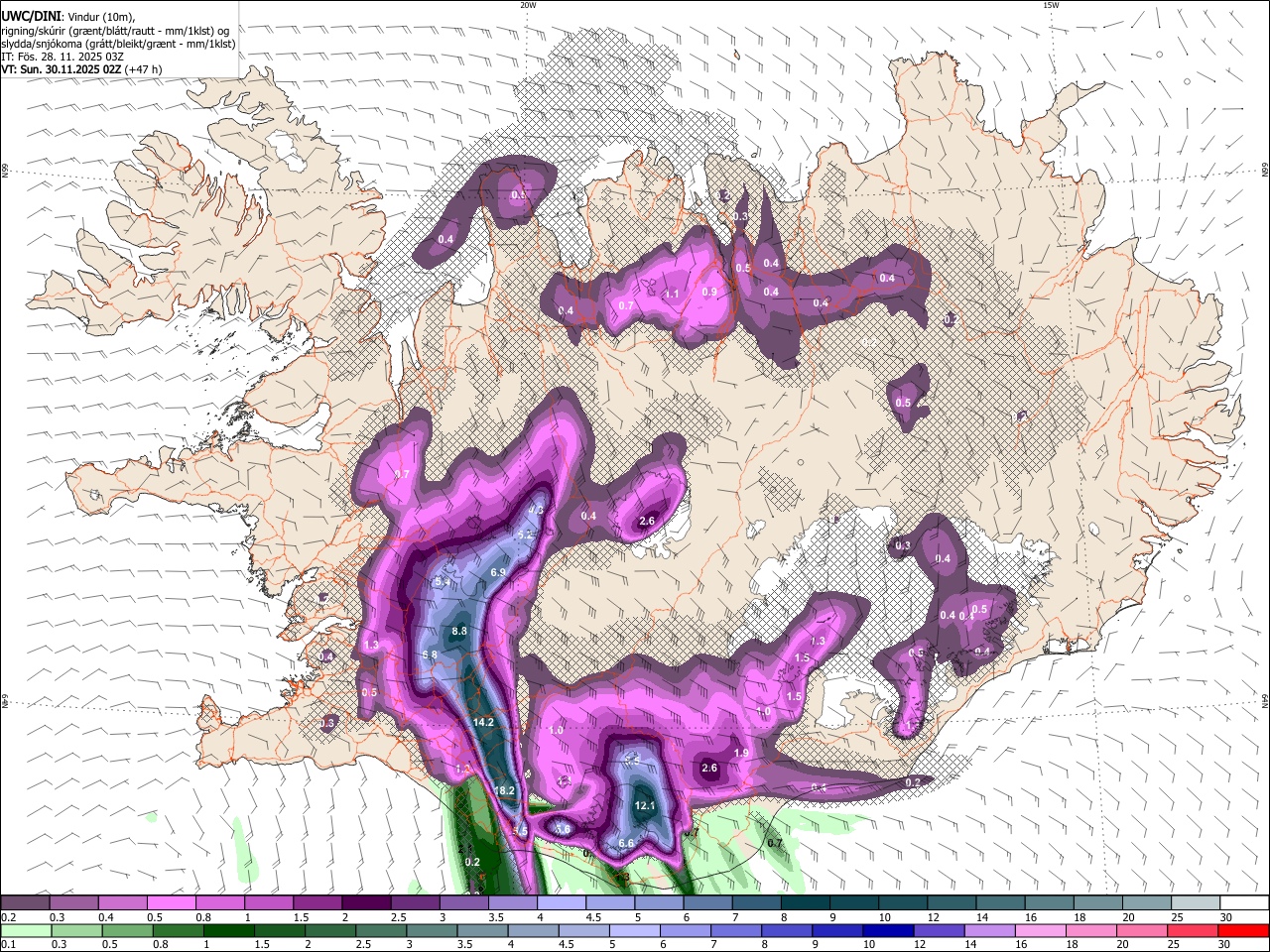The image size is (1270, 952).
Task: Click the 8.8 value in the dark teal band
Action: (x=459, y=631)
